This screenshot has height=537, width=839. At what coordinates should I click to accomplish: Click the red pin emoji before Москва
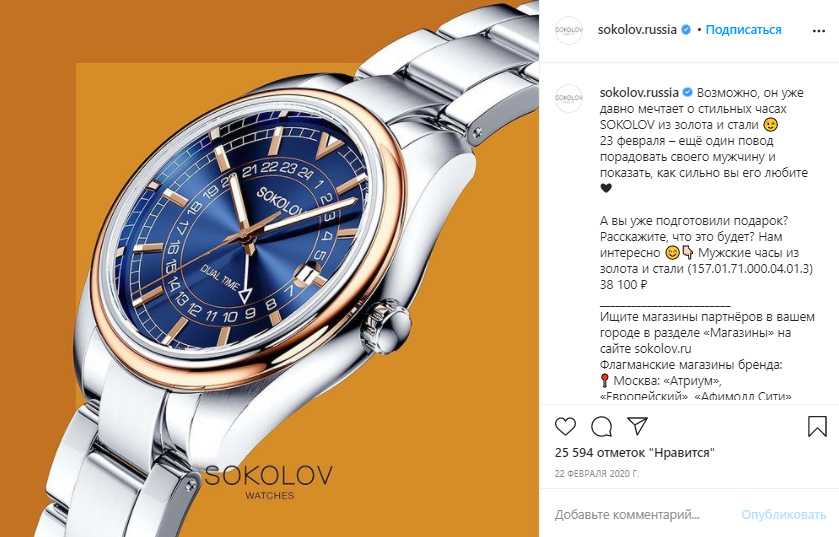(605, 381)
